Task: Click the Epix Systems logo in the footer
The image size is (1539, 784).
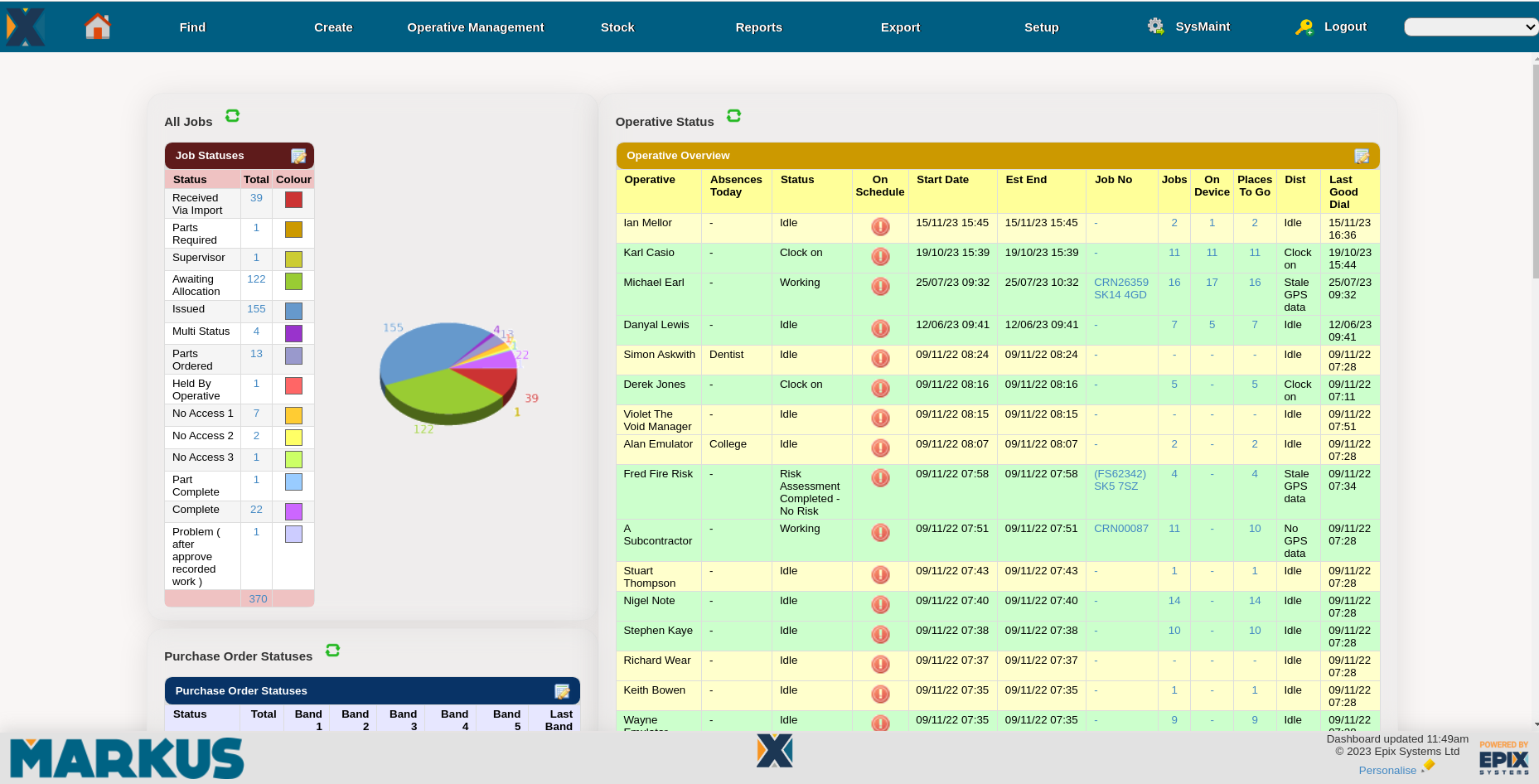Action: coord(1503,757)
